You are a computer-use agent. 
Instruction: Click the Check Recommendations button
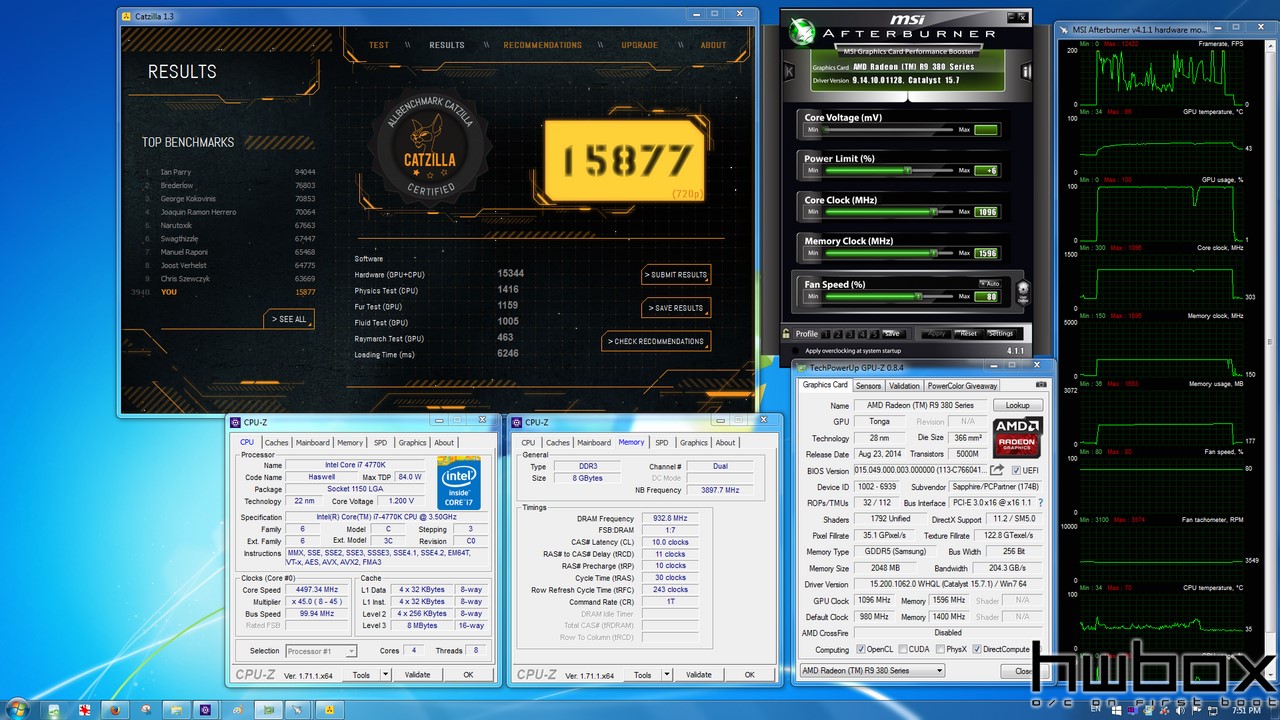[x=657, y=341]
